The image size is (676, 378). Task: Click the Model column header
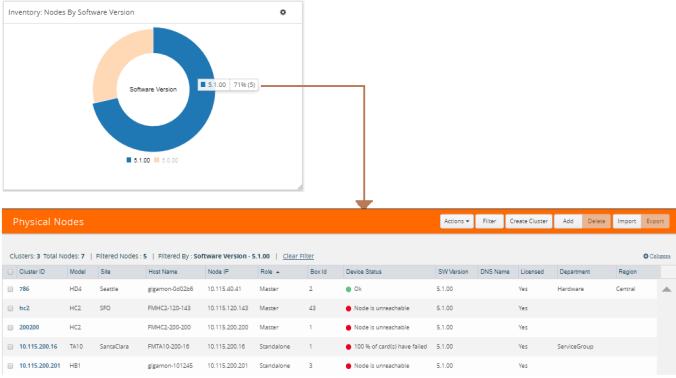pyautogui.click(x=78, y=272)
